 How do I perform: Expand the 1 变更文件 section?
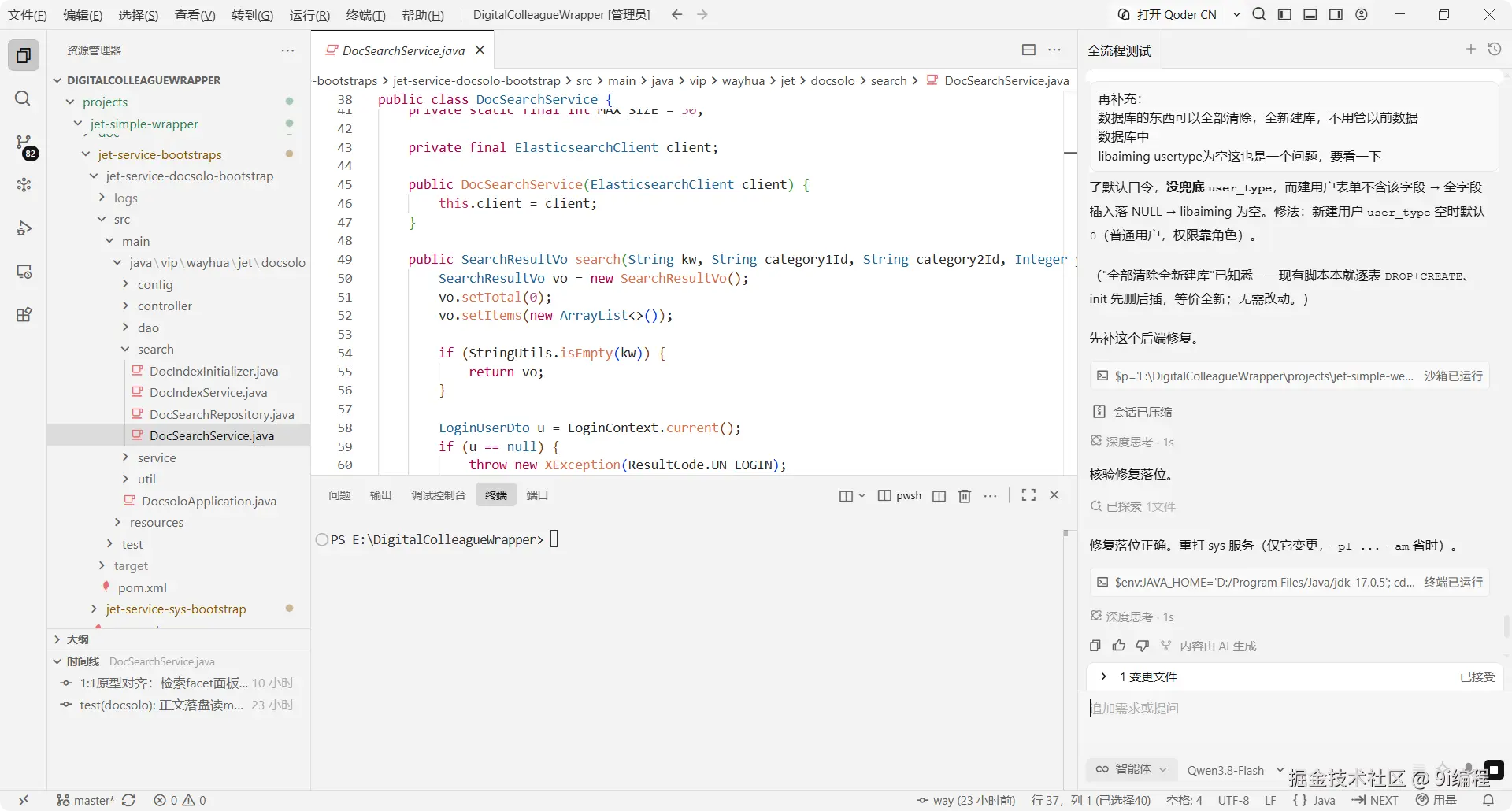click(1103, 676)
